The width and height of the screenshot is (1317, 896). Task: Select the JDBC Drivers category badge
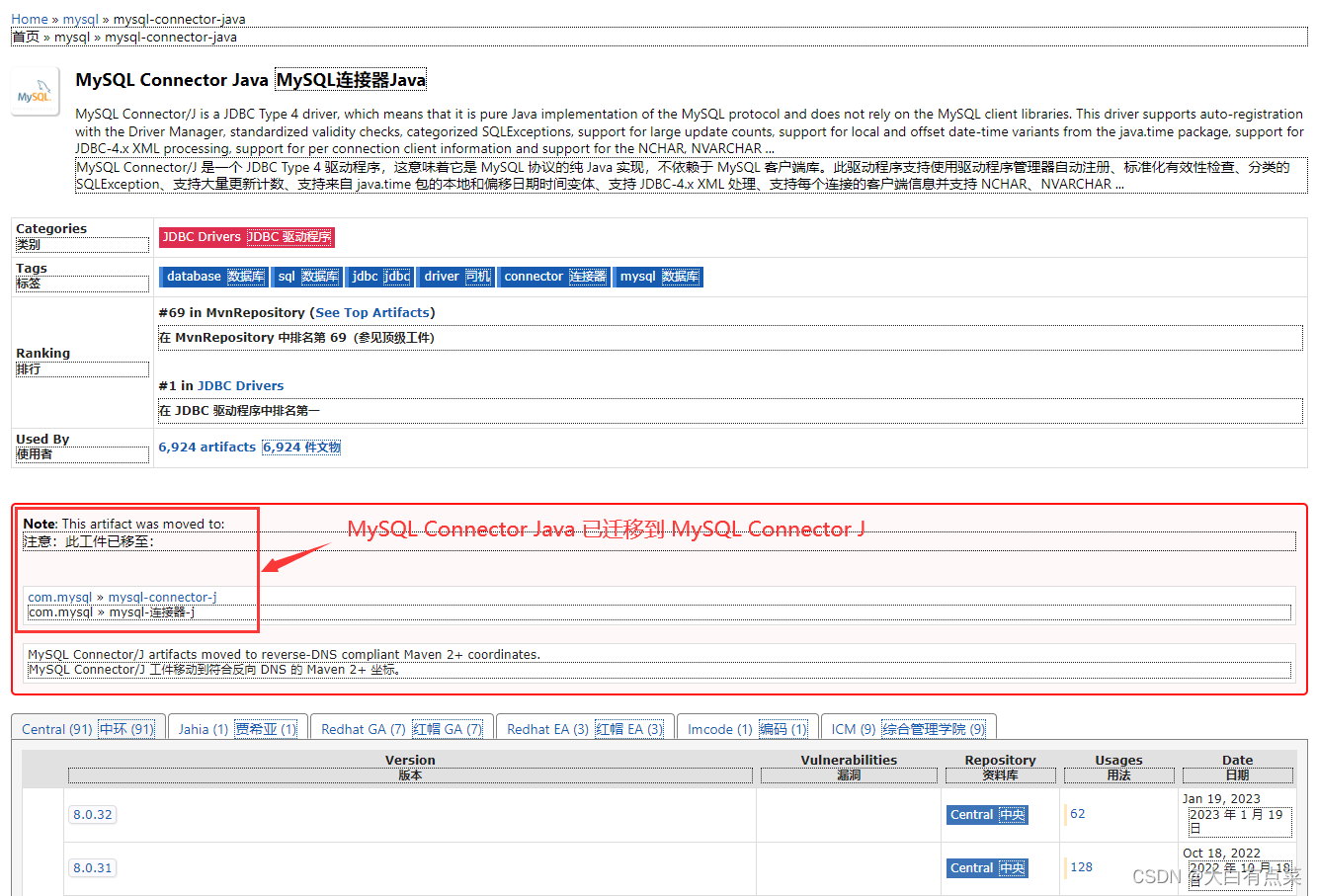247,237
